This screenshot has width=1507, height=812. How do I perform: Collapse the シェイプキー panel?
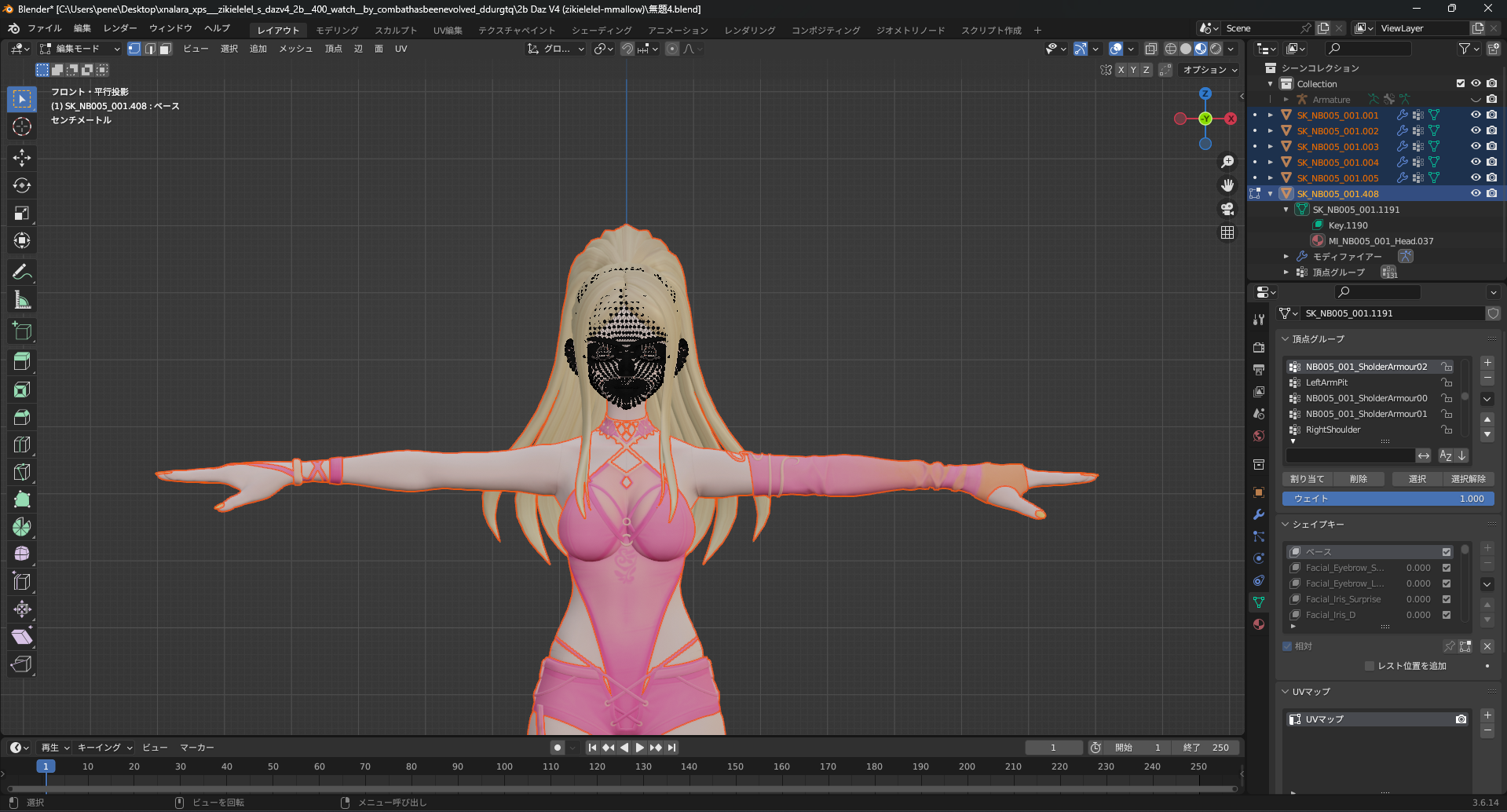1286,525
